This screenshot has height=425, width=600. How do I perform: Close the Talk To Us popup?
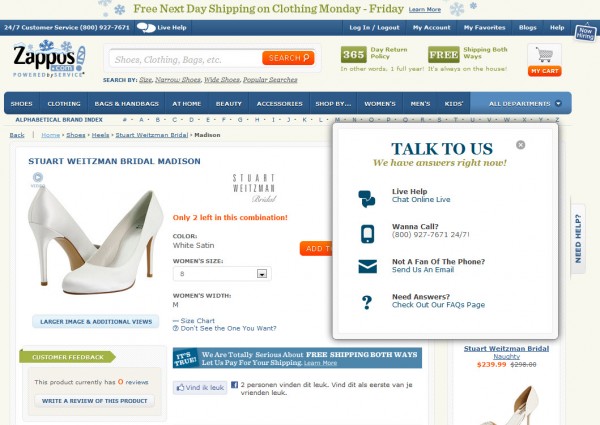[520, 145]
